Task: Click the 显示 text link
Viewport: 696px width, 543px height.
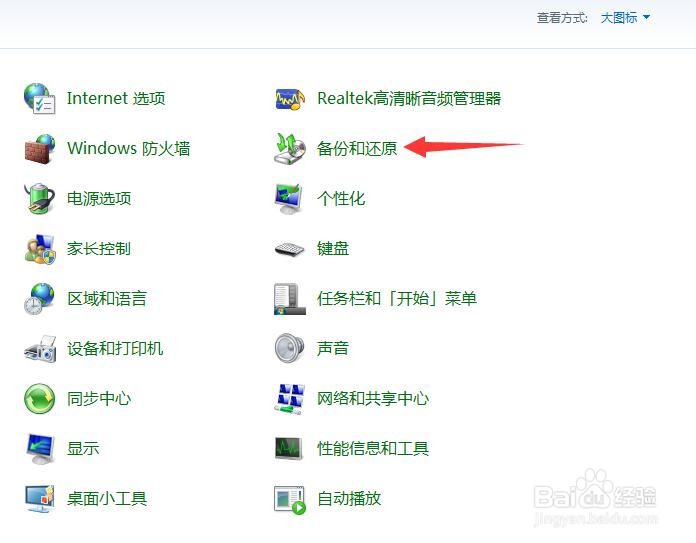Action: coord(83,448)
